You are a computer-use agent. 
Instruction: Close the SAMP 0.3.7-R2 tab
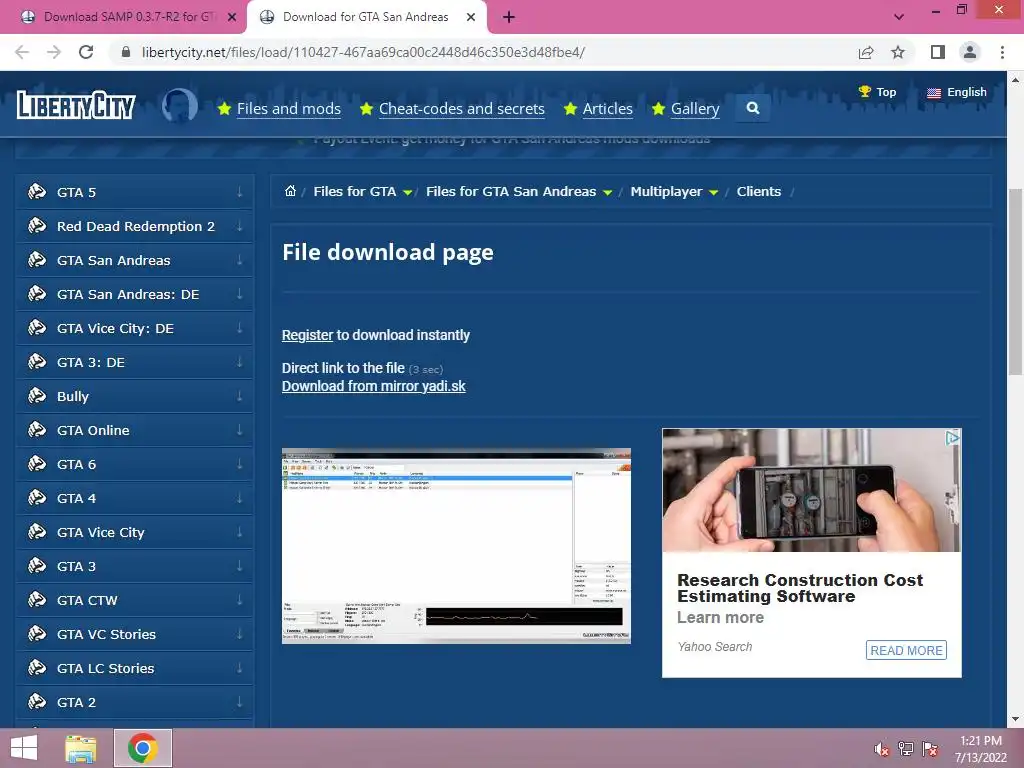[x=232, y=18]
